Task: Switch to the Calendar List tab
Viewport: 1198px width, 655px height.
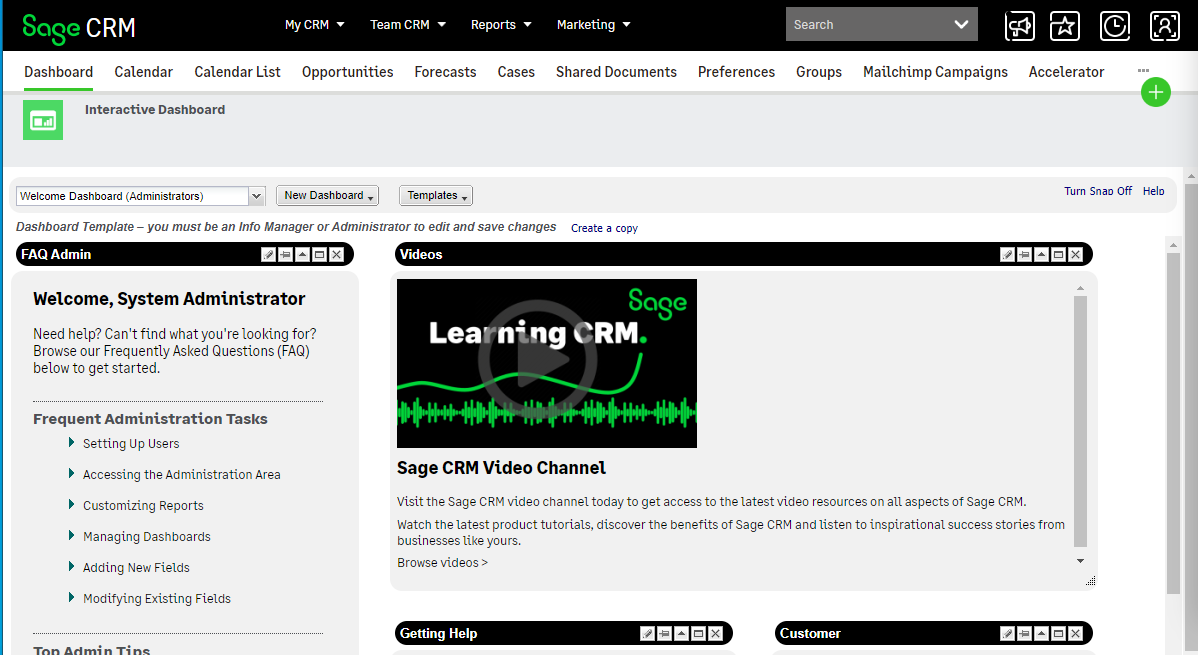Action: (x=237, y=72)
